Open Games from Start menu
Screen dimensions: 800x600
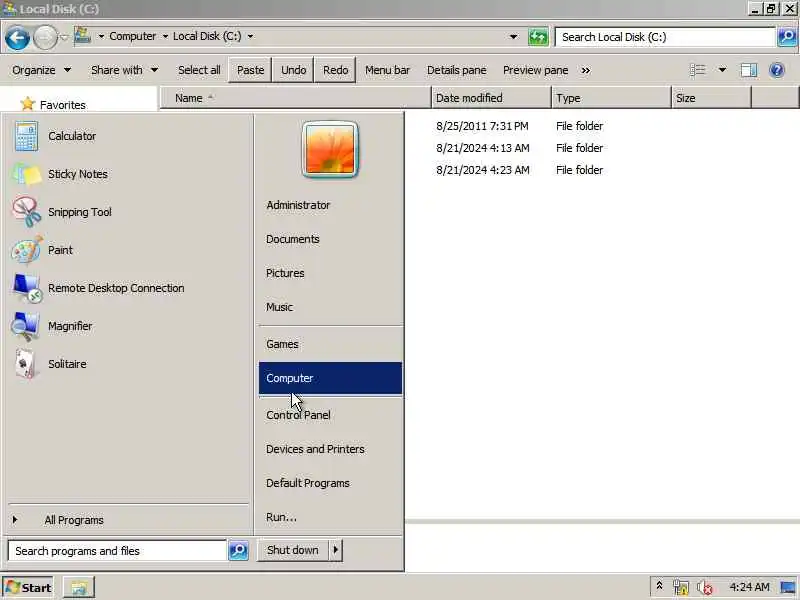click(x=330, y=344)
